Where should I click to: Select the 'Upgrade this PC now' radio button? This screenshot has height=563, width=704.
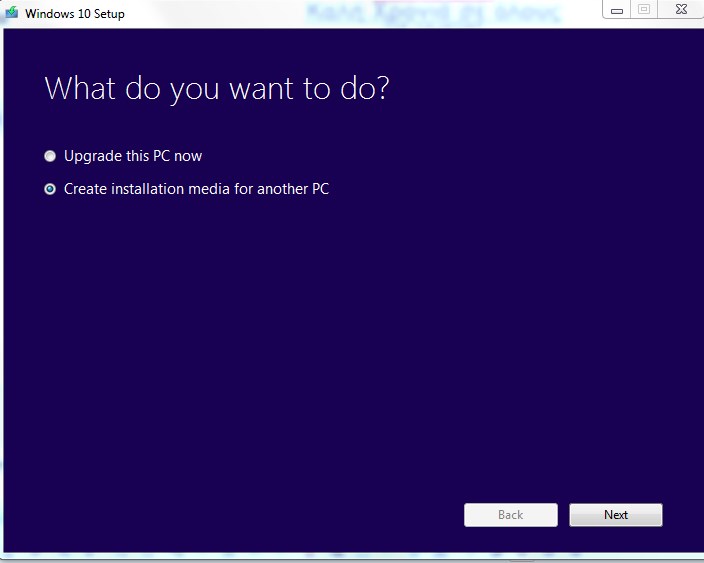click(50, 156)
